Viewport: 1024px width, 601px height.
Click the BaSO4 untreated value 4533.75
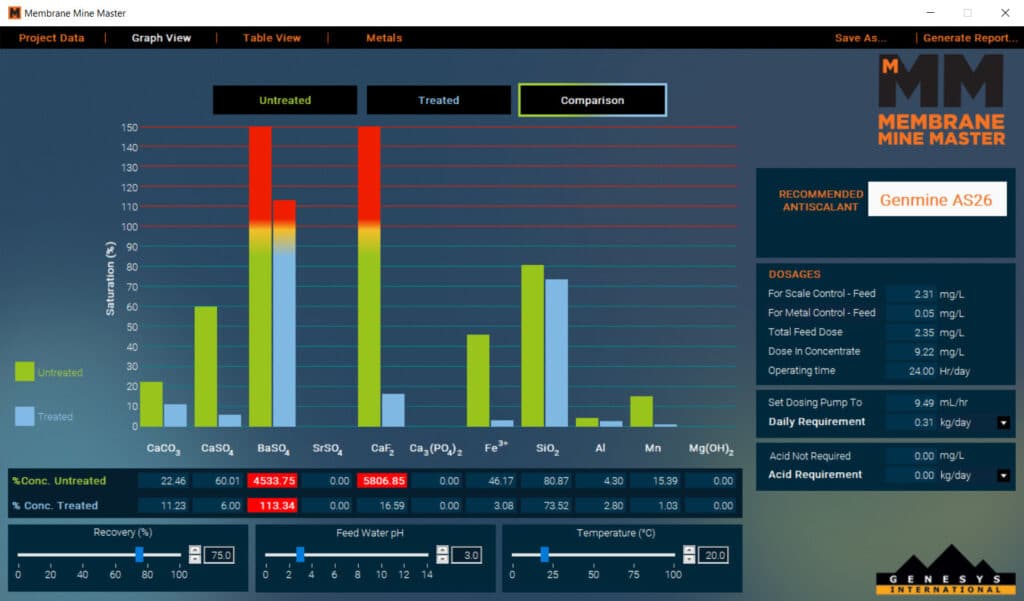coord(272,481)
